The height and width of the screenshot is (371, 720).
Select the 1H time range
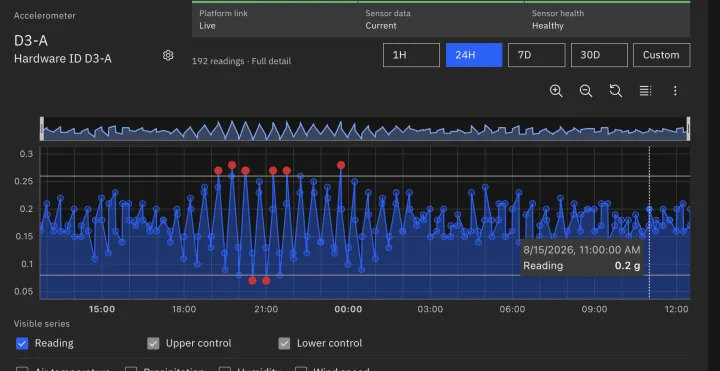(411, 55)
